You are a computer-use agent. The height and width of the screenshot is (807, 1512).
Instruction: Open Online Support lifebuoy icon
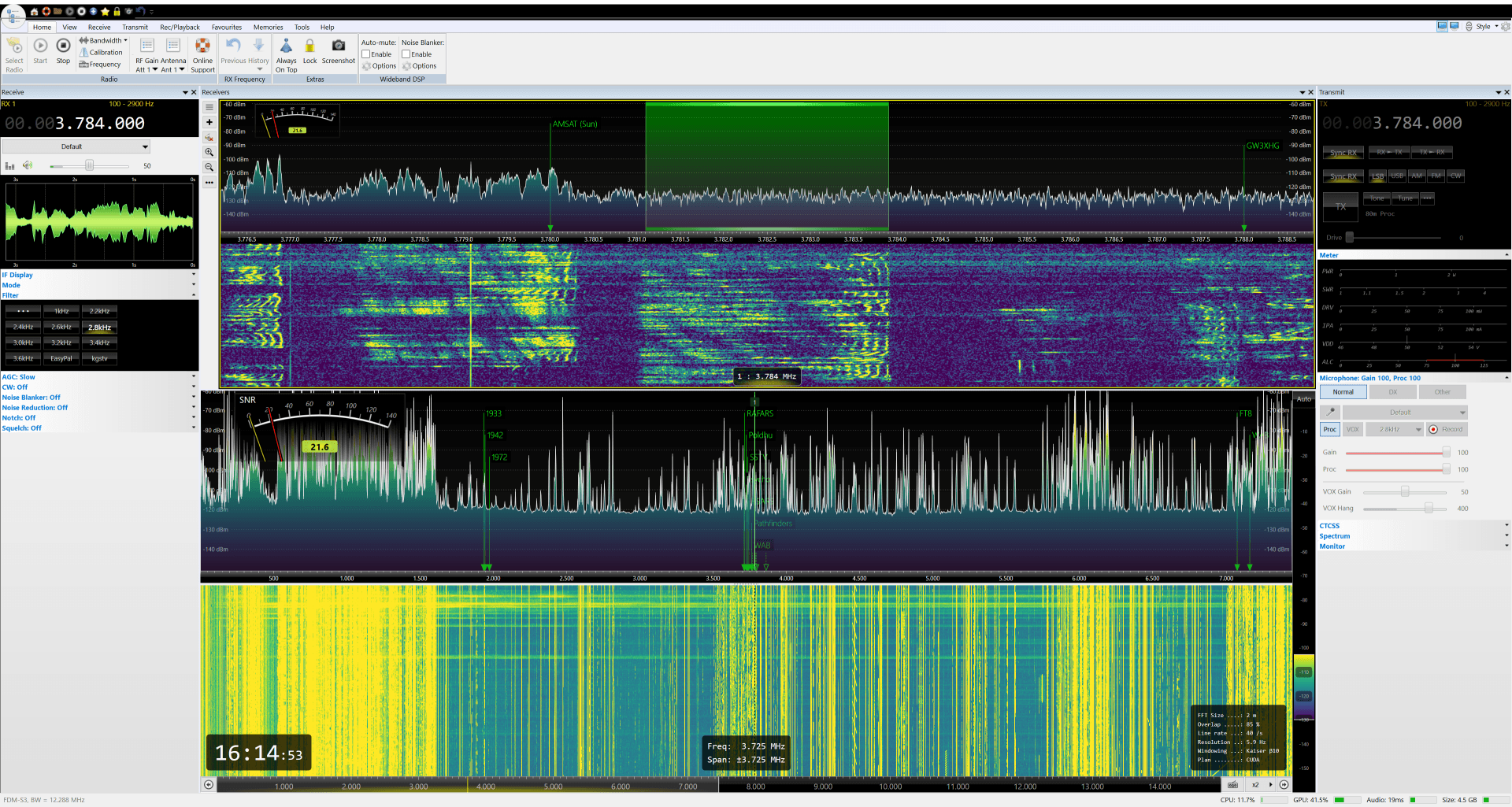[x=202, y=46]
